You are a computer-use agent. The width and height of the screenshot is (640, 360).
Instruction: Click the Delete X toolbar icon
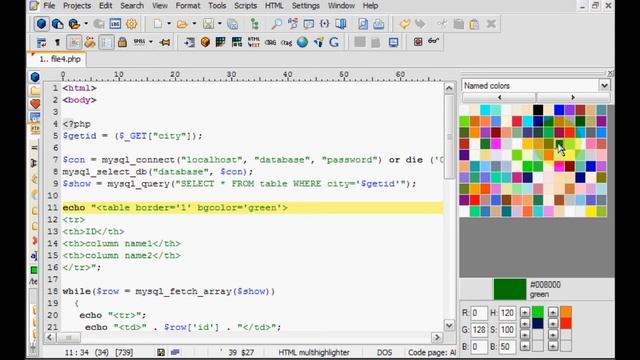coord(491,24)
